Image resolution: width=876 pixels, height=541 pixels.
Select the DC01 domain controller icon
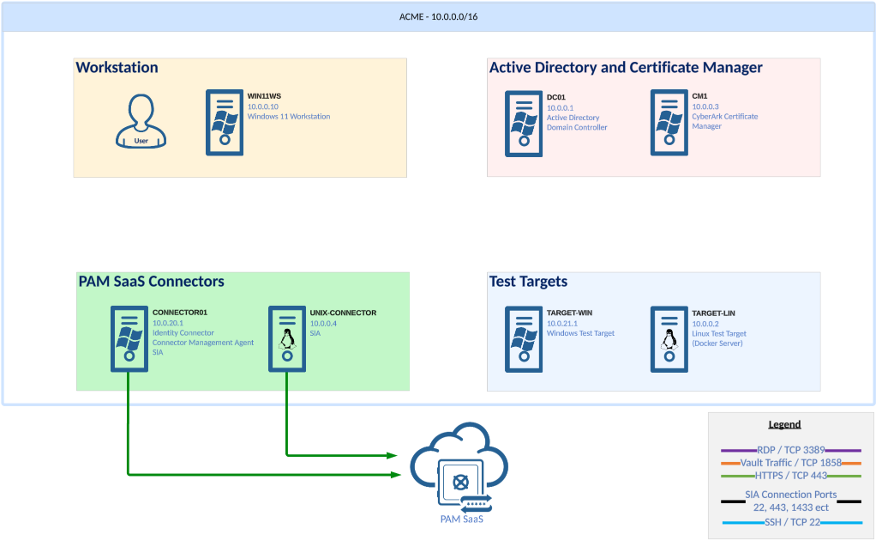tap(523, 122)
